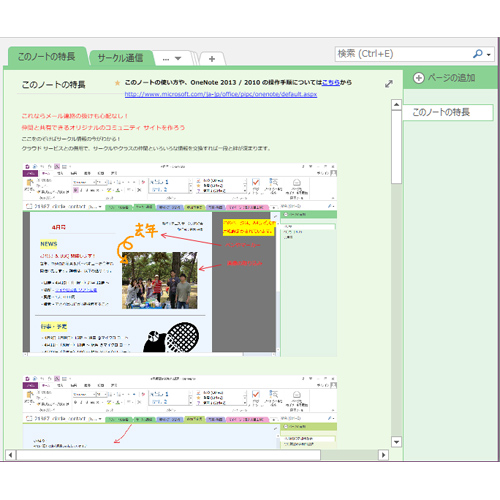Image resolution: width=500 pixels, height=500 pixels.
Task: Select the first embedded OneNote screenshot image
Action: 180,260
